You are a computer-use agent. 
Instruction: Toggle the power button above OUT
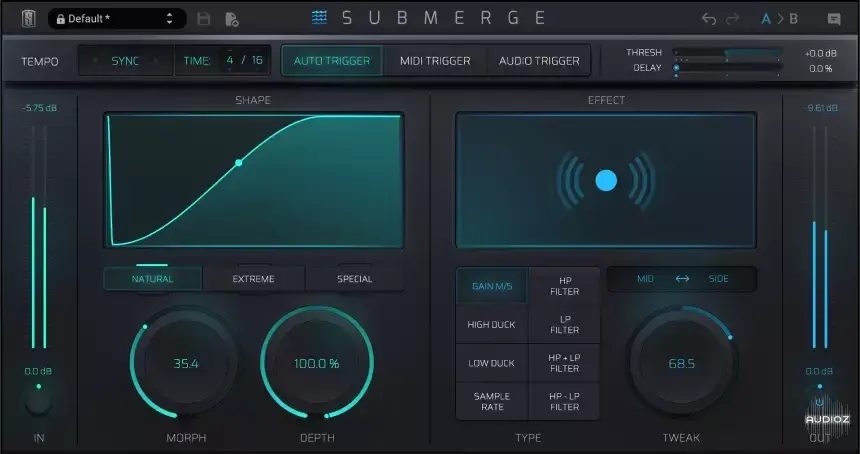(818, 402)
